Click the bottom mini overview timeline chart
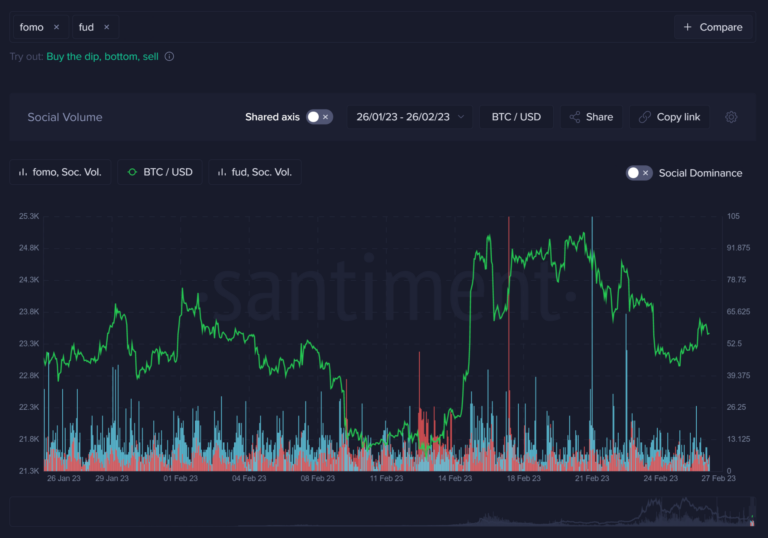Image resolution: width=768 pixels, height=538 pixels. pos(383,513)
